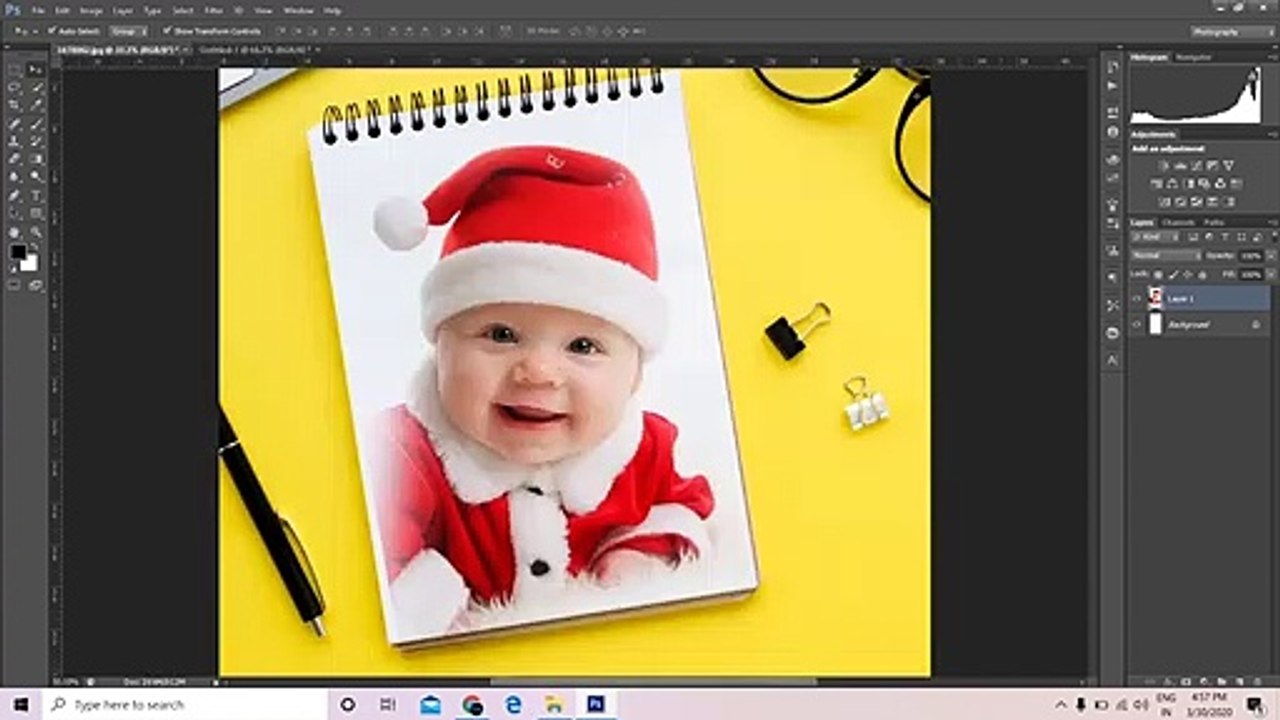Open the Adjustments panel flyout menu
1280x720 pixels.
[1274, 135]
